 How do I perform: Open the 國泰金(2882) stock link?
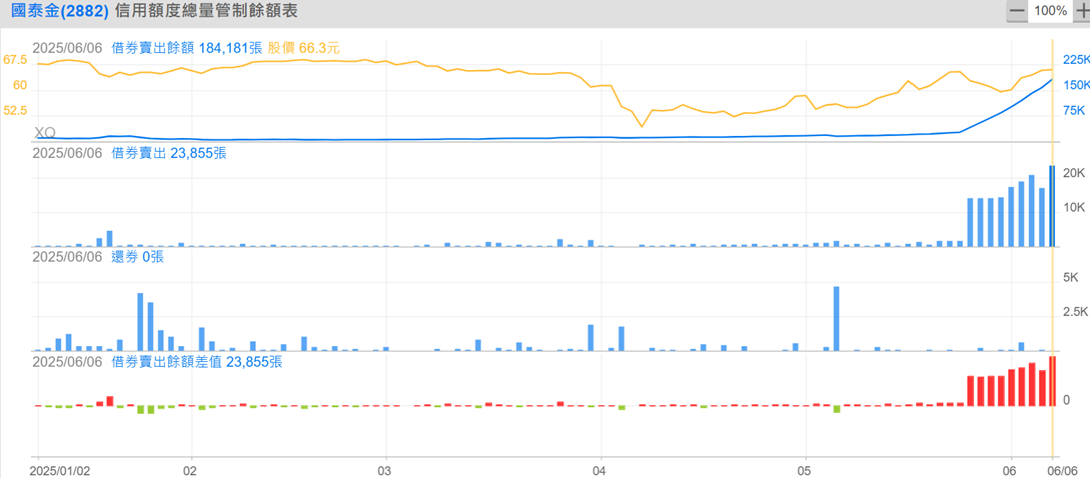tap(59, 11)
